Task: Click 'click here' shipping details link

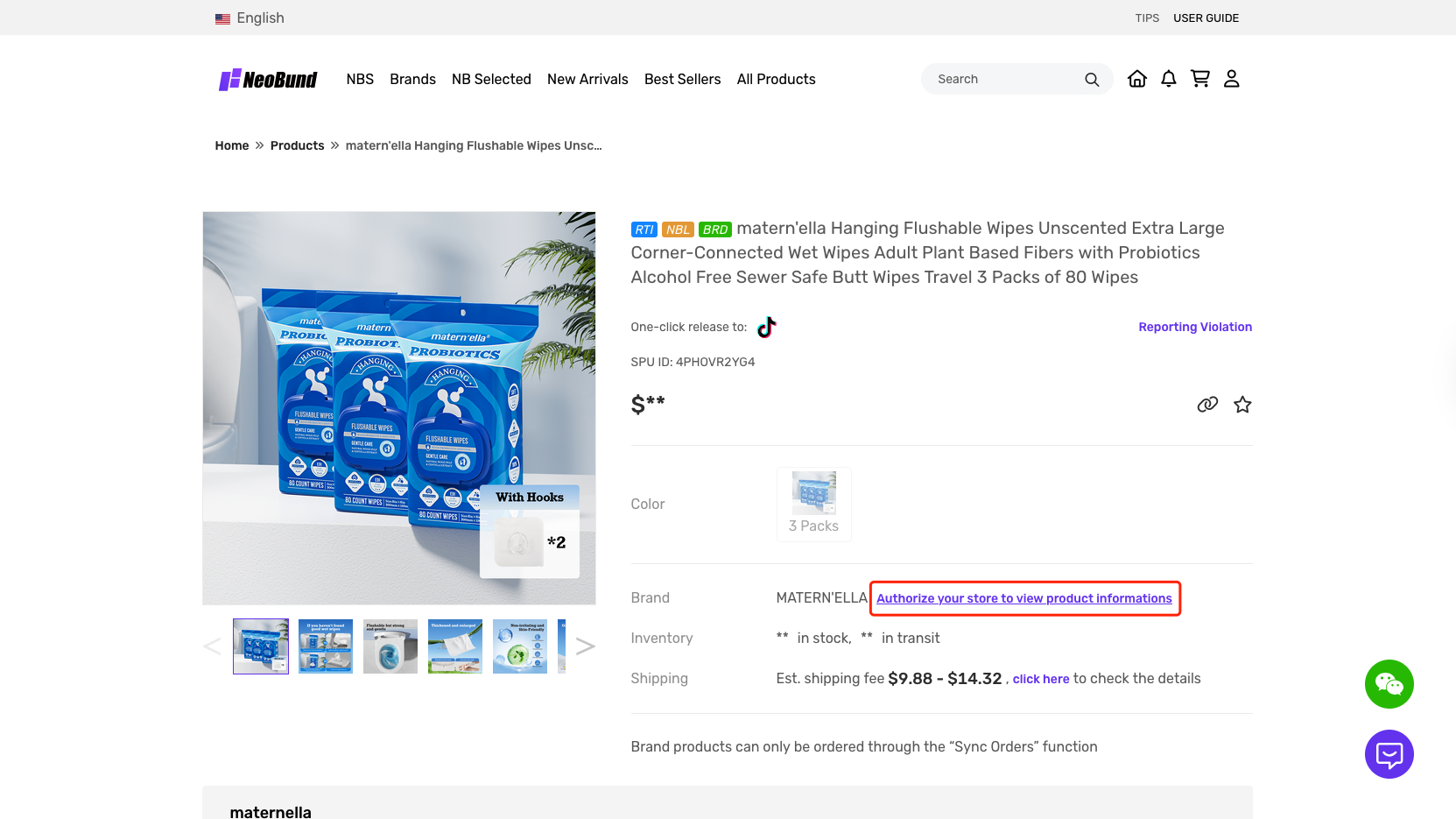Action: [1041, 679]
